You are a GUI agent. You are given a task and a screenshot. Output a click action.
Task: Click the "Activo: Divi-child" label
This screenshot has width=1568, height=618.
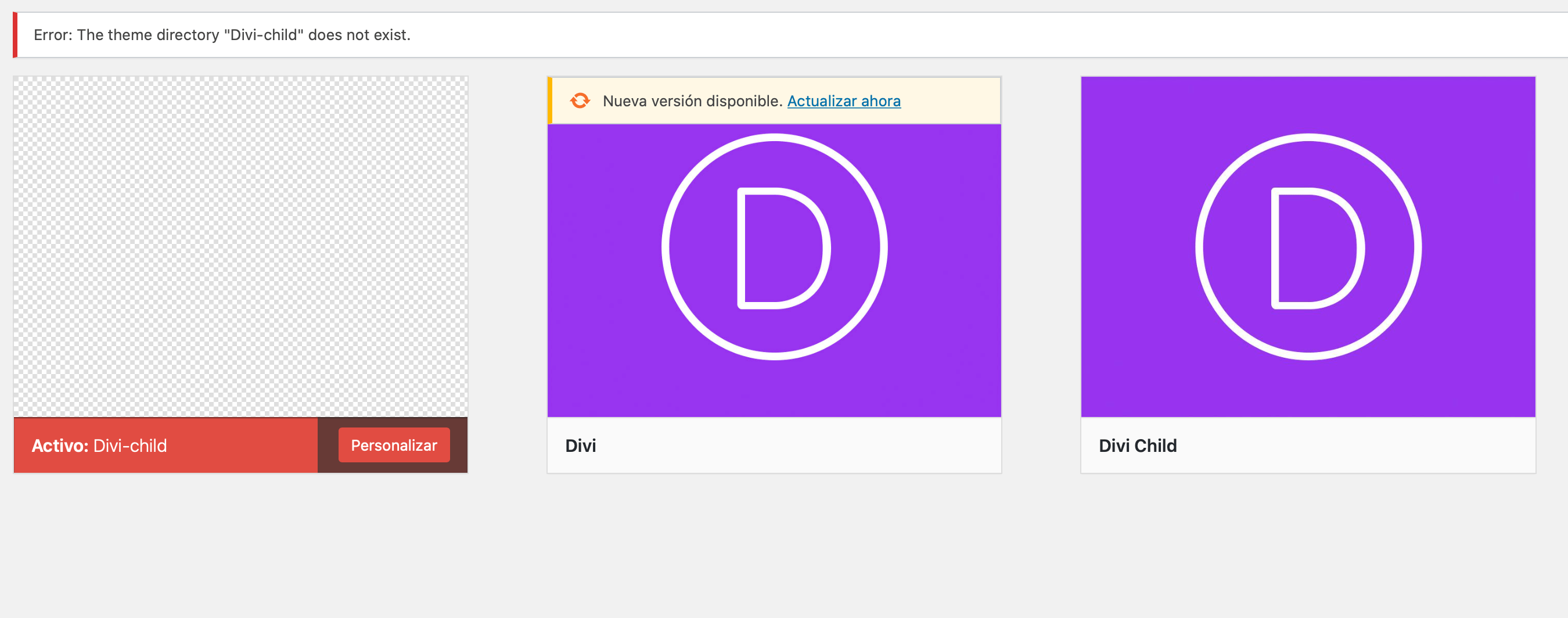tap(99, 445)
